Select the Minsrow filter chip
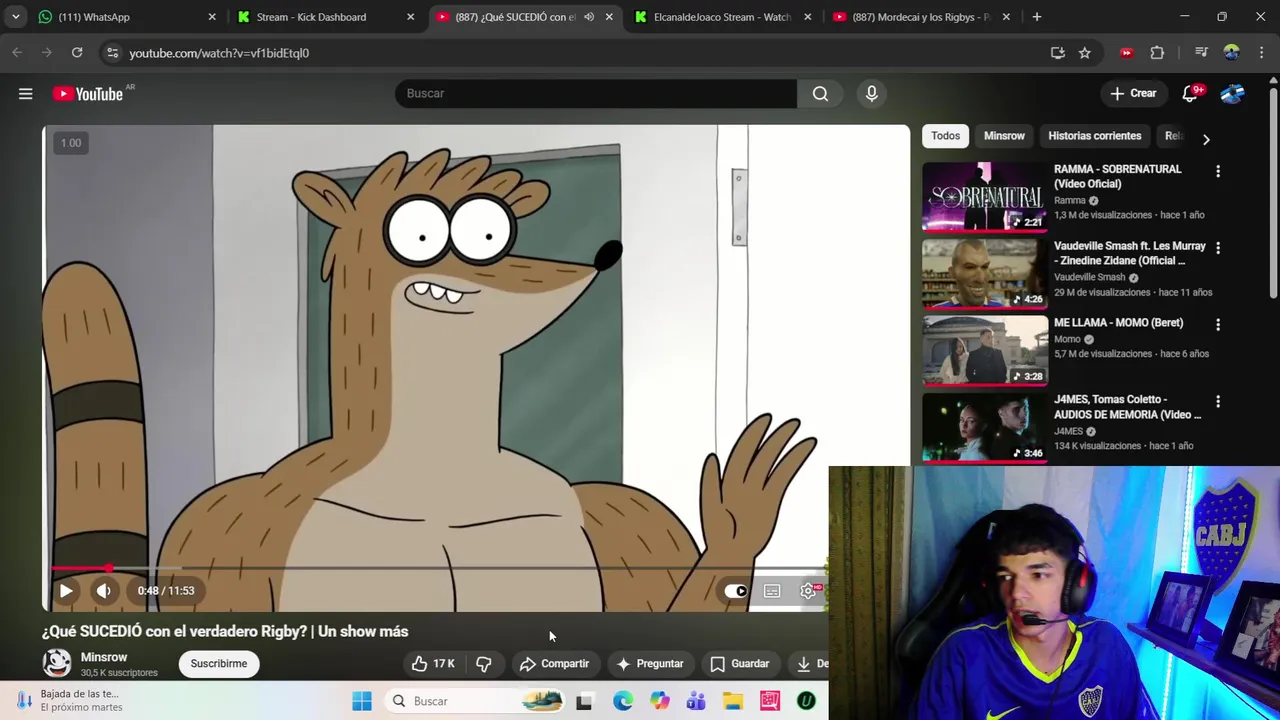1280x720 pixels. point(1004,136)
